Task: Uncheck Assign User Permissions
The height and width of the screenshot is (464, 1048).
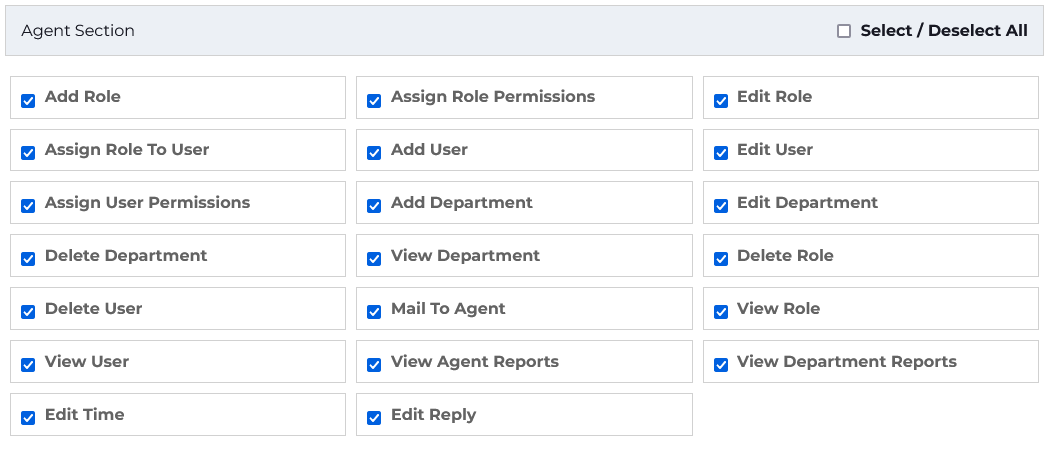Action: click(28, 206)
